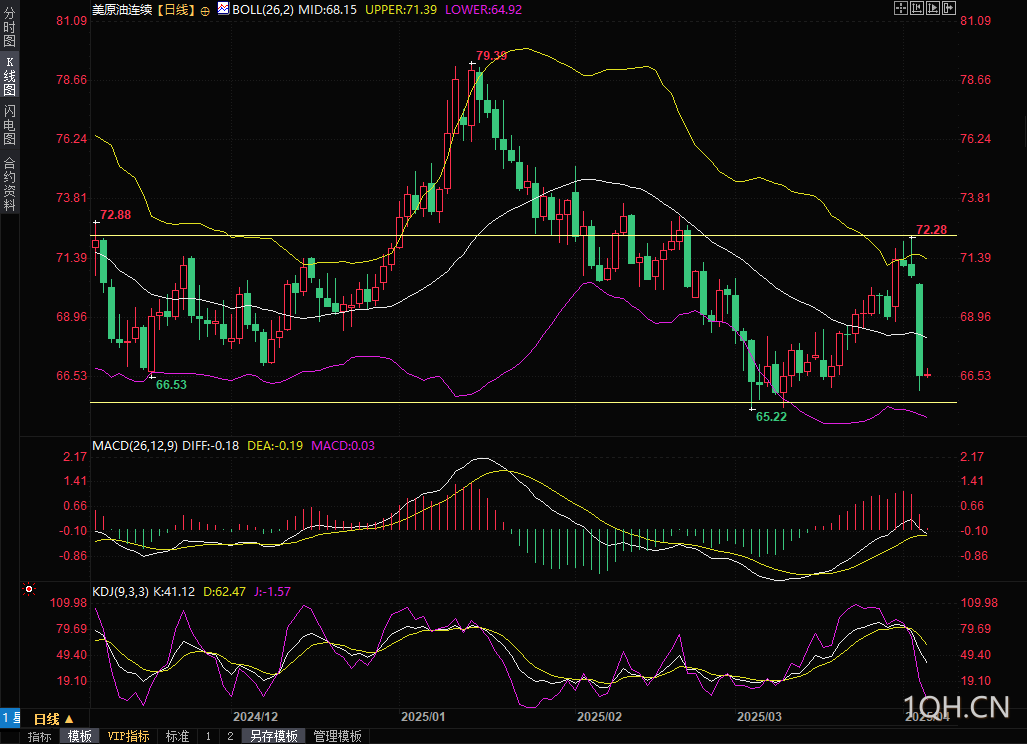Open the 分时图 side tab

(x=9, y=27)
